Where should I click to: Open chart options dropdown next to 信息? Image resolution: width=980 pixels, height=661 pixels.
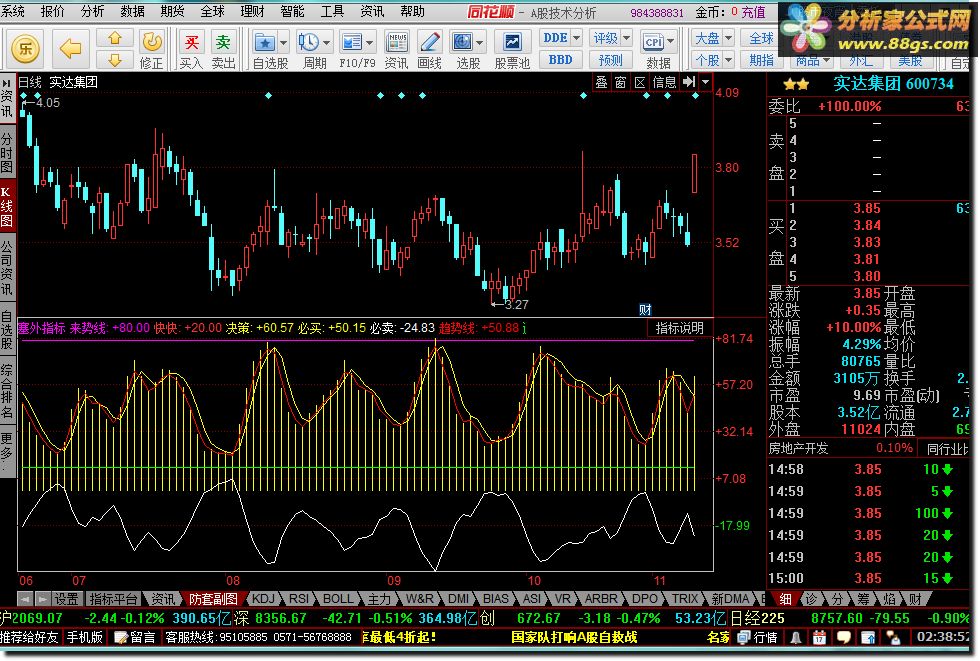[706, 82]
